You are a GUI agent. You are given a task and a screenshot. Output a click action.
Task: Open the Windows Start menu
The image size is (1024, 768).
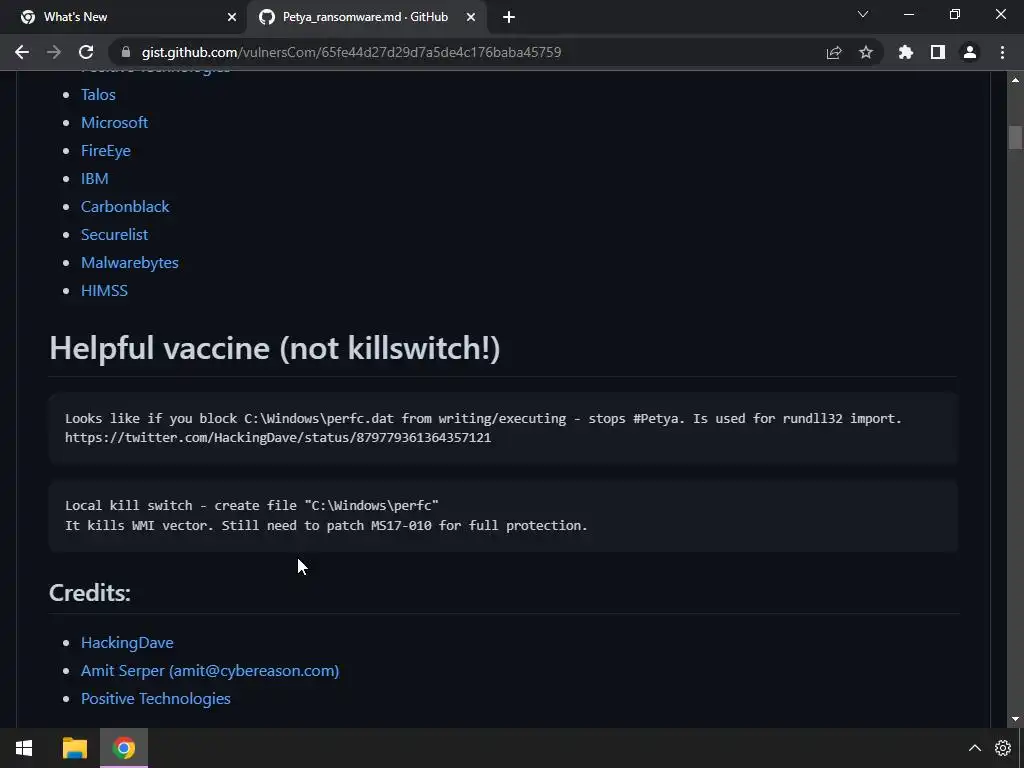tap(24, 748)
